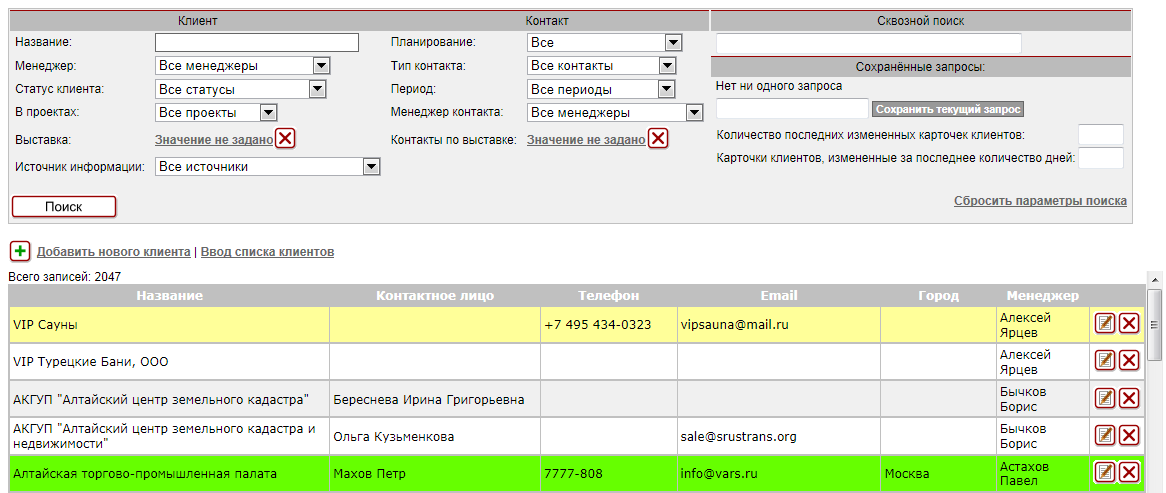
Task: Clear Контакты по выставке value with red X
Action: (x=657, y=139)
